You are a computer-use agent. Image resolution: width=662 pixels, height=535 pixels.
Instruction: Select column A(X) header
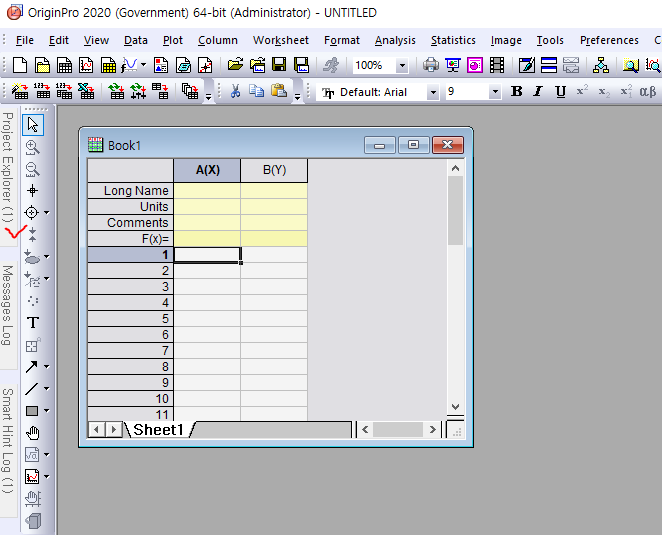coord(207,170)
